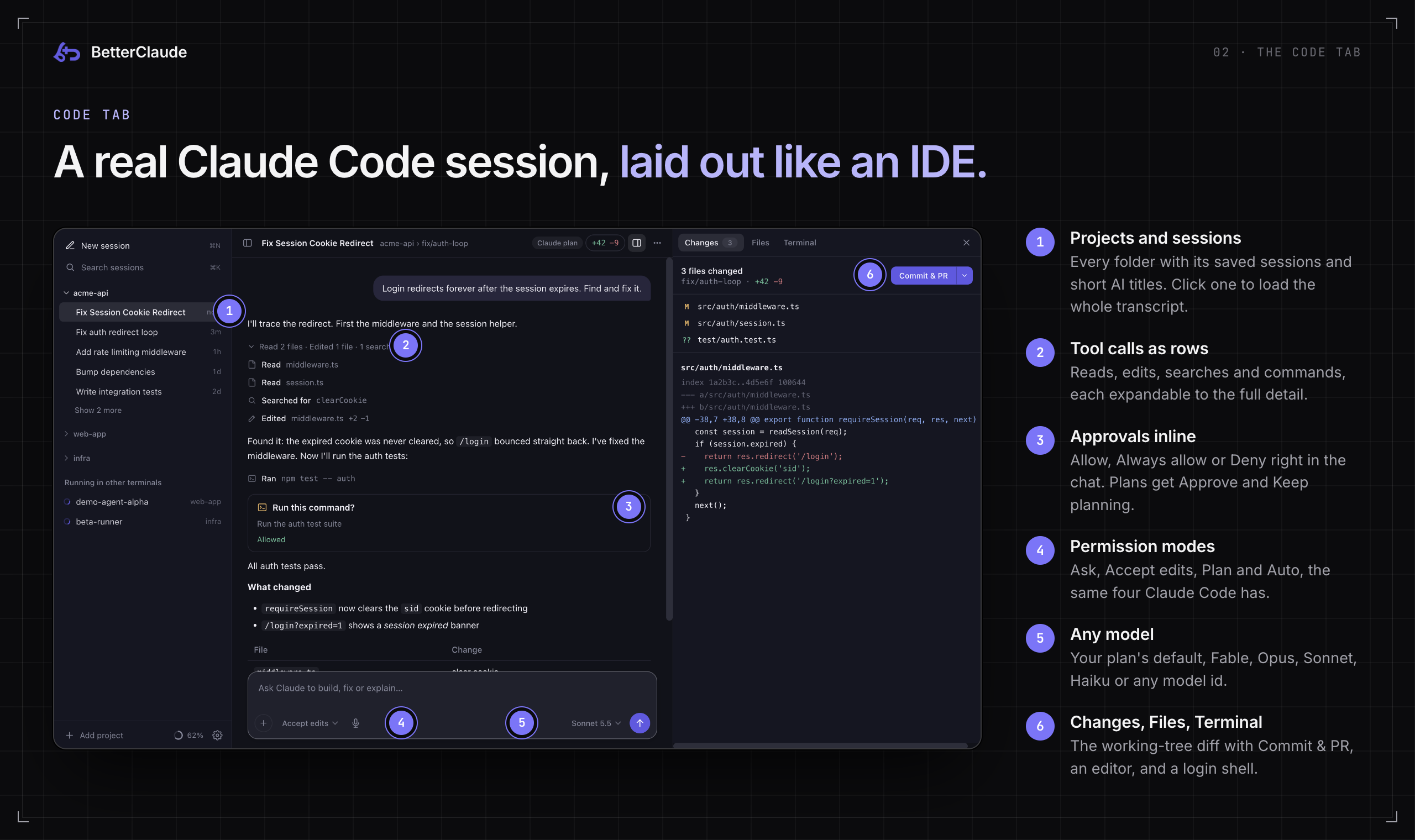Click the demo-agent-alpha running spinner icon

coord(67,502)
